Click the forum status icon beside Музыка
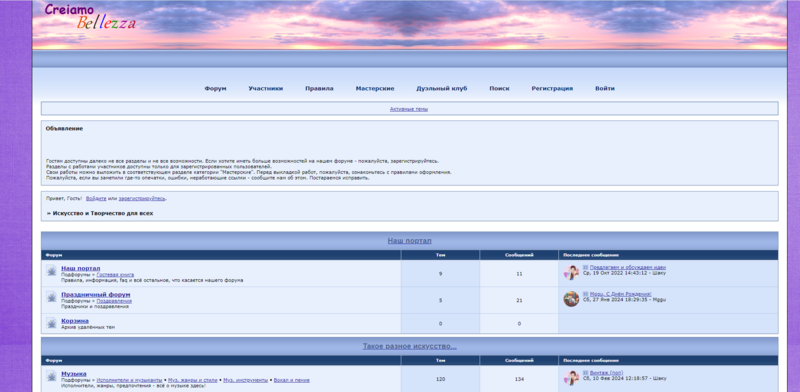Viewport: 800px width, 392px height. pyautogui.click(x=52, y=376)
